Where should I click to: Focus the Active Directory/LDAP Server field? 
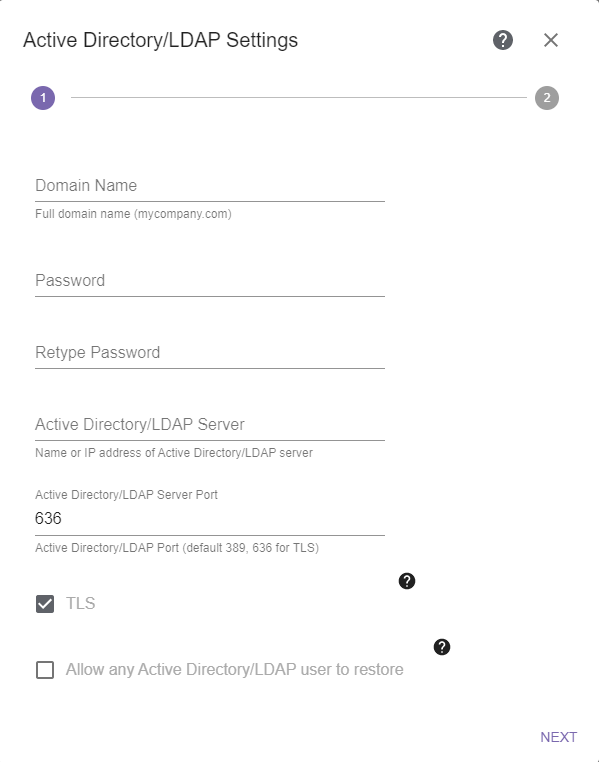pos(210,424)
